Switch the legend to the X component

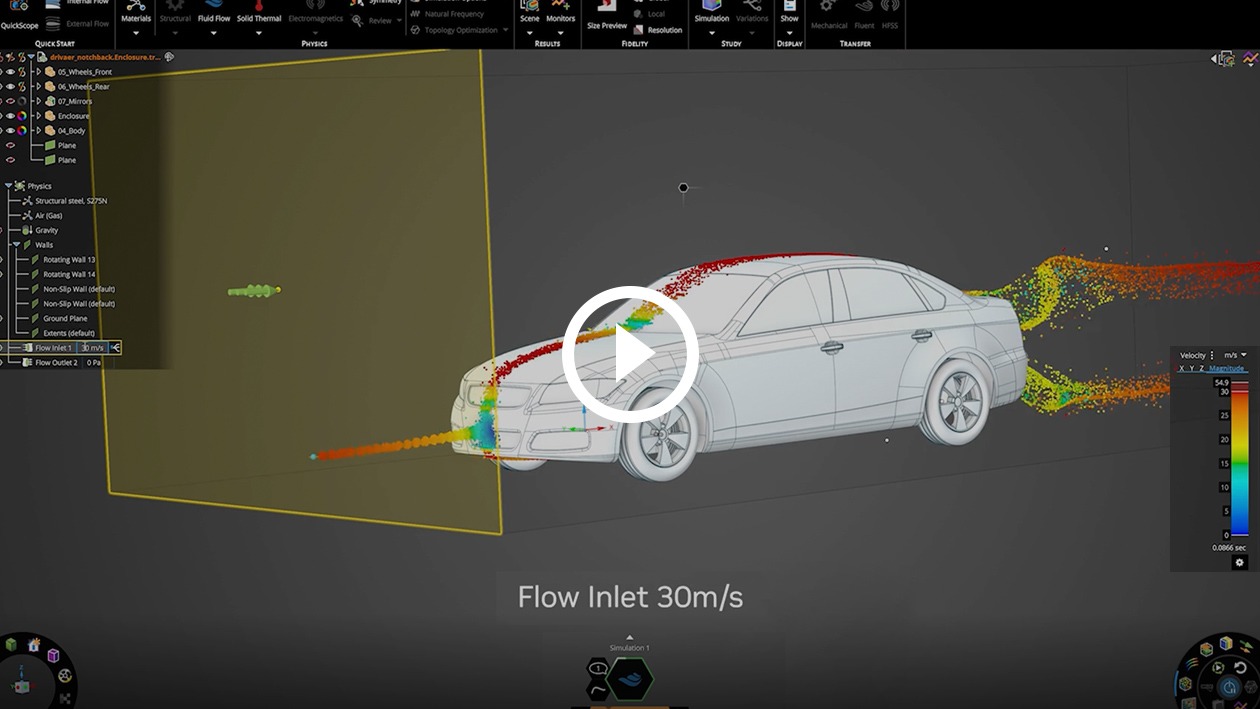click(1181, 368)
